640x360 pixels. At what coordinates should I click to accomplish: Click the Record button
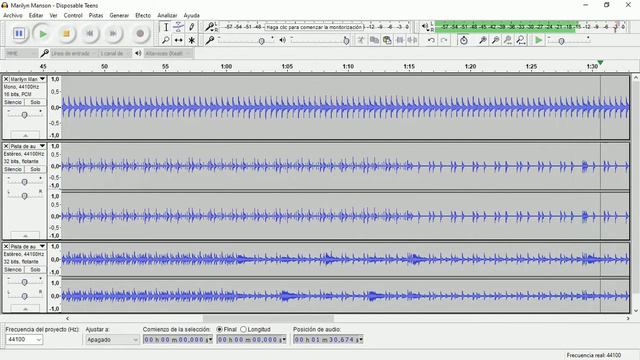[x=140, y=33]
